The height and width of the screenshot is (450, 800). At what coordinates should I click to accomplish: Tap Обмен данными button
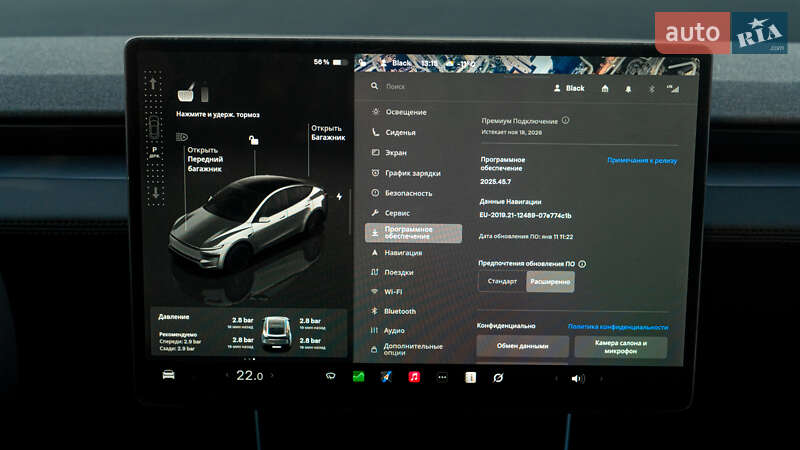pyautogui.click(x=522, y=346)
